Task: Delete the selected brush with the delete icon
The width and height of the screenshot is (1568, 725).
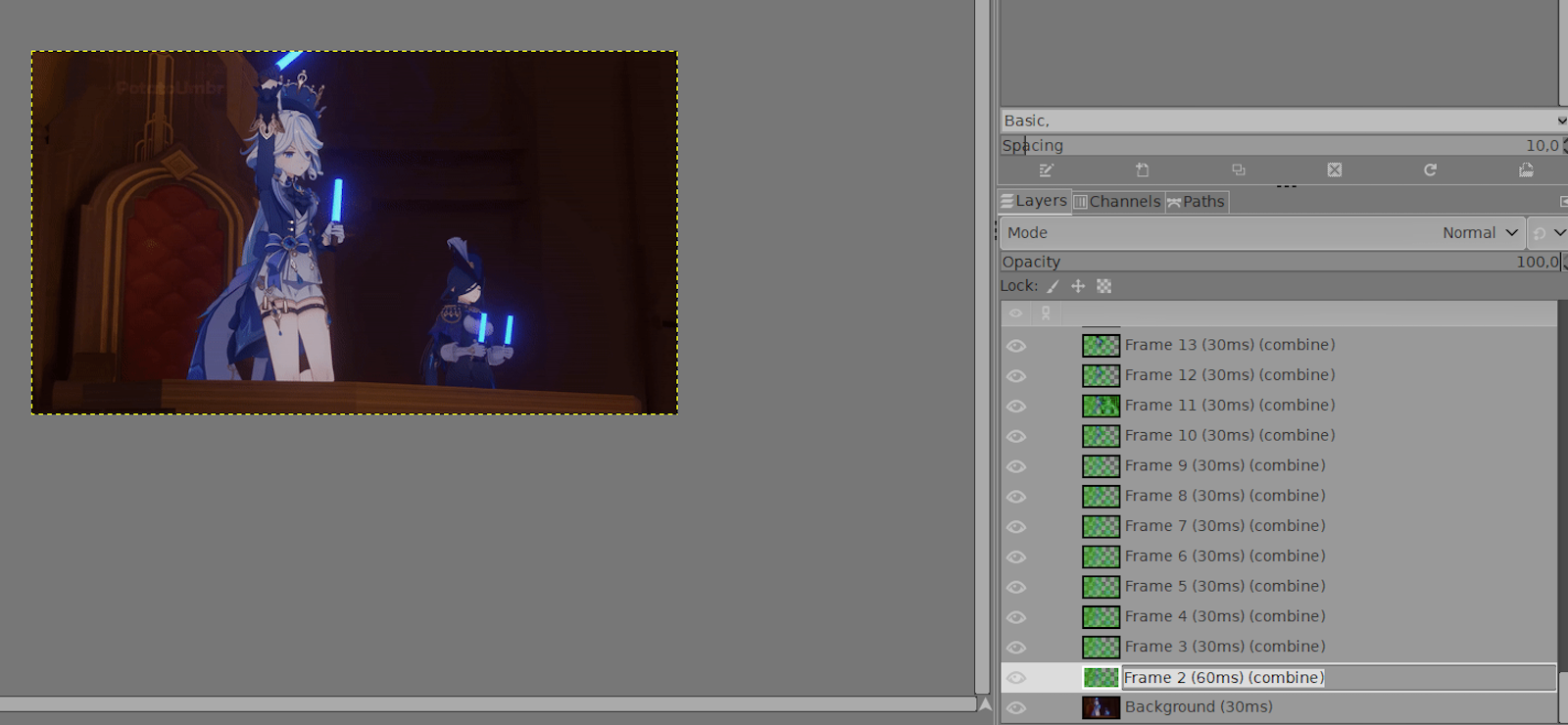Action: [x=1334, y=170]
